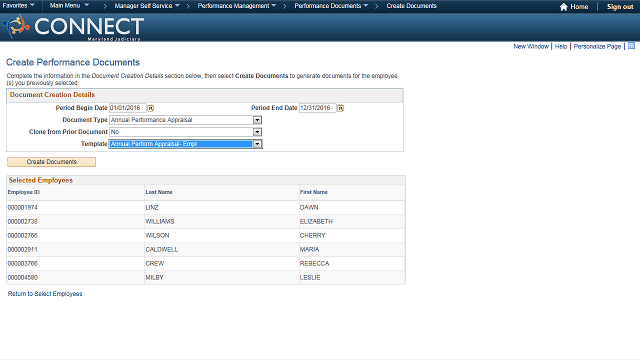
Task: Click first name MARIA
Action: point(309,250)
